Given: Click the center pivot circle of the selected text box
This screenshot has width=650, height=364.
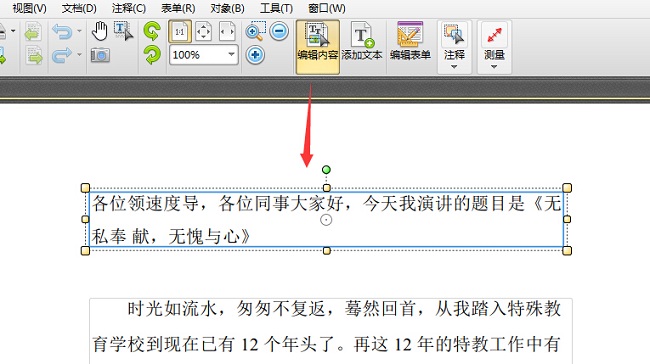Looking at the screenshot, I should (x=326, y=220).
